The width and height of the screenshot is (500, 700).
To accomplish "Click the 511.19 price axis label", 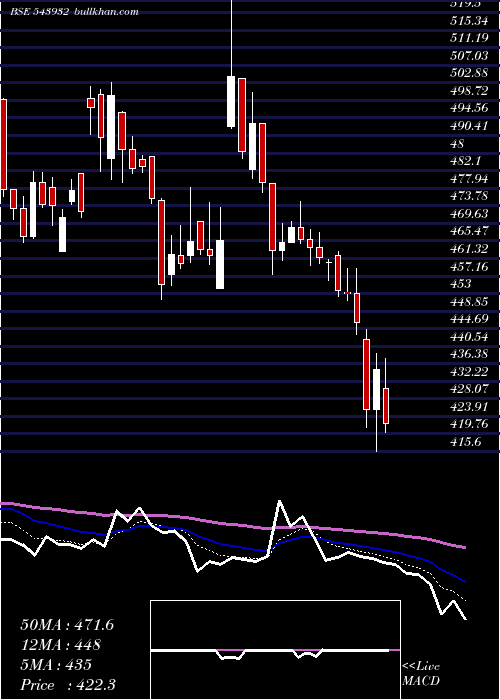I will 469,38.
